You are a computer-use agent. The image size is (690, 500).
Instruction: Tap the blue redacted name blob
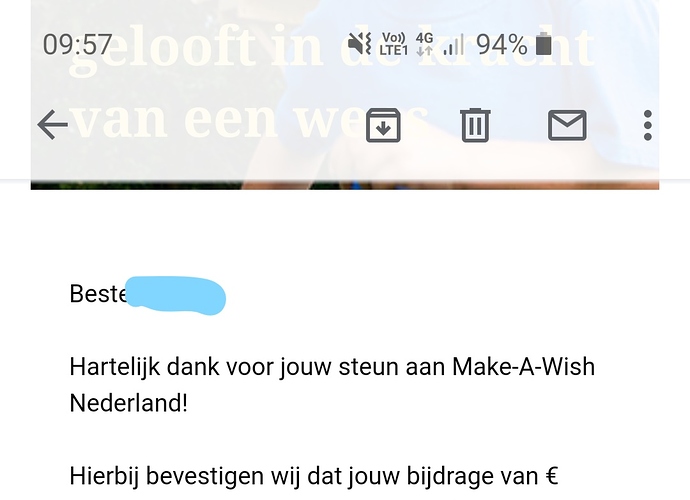[x=176, y=295]
